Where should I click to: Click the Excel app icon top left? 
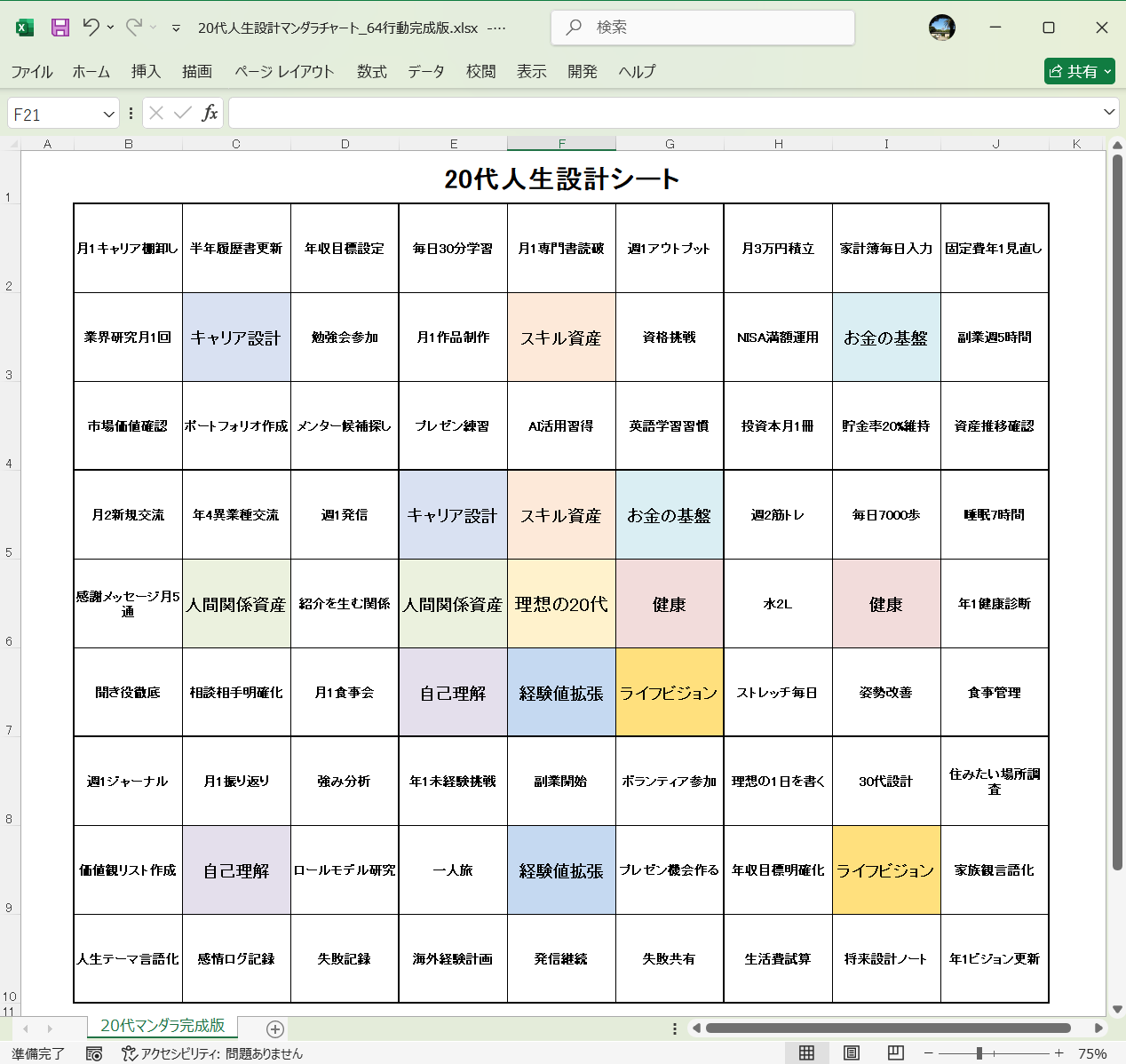point(24,28)
